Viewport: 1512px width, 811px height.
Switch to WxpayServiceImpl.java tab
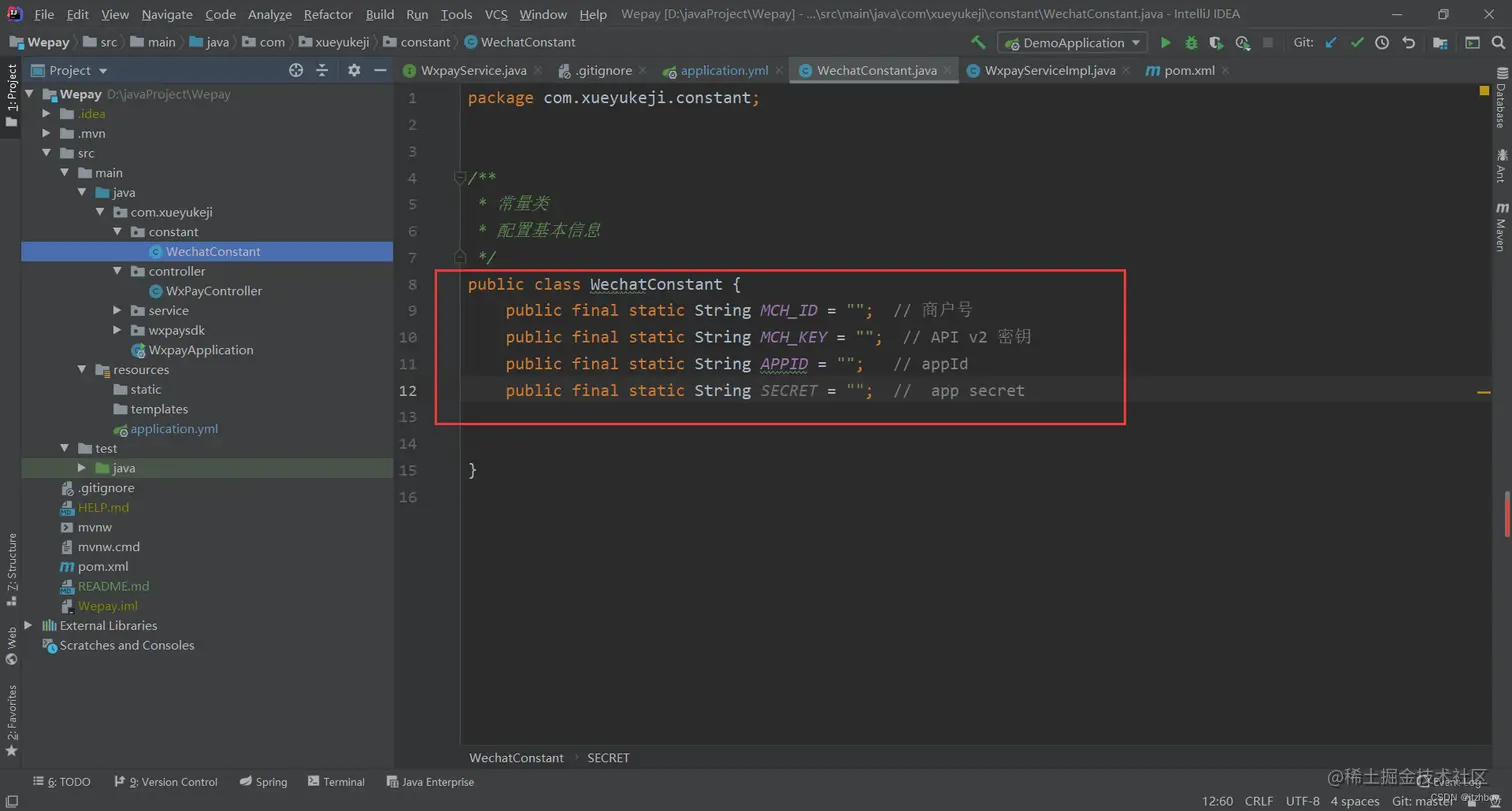(x=1050, y=70)
